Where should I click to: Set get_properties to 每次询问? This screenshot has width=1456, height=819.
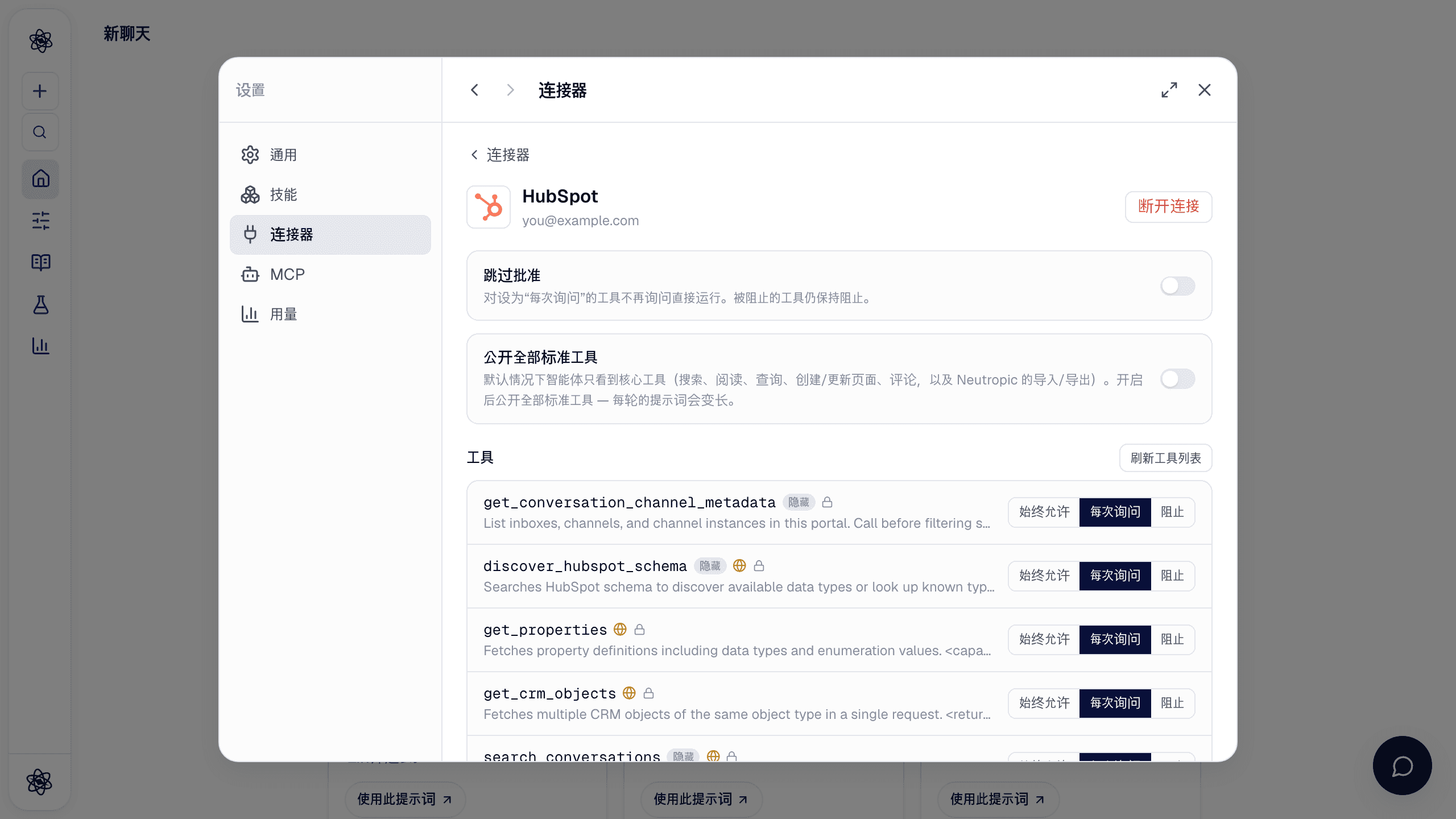point(1115,640)
